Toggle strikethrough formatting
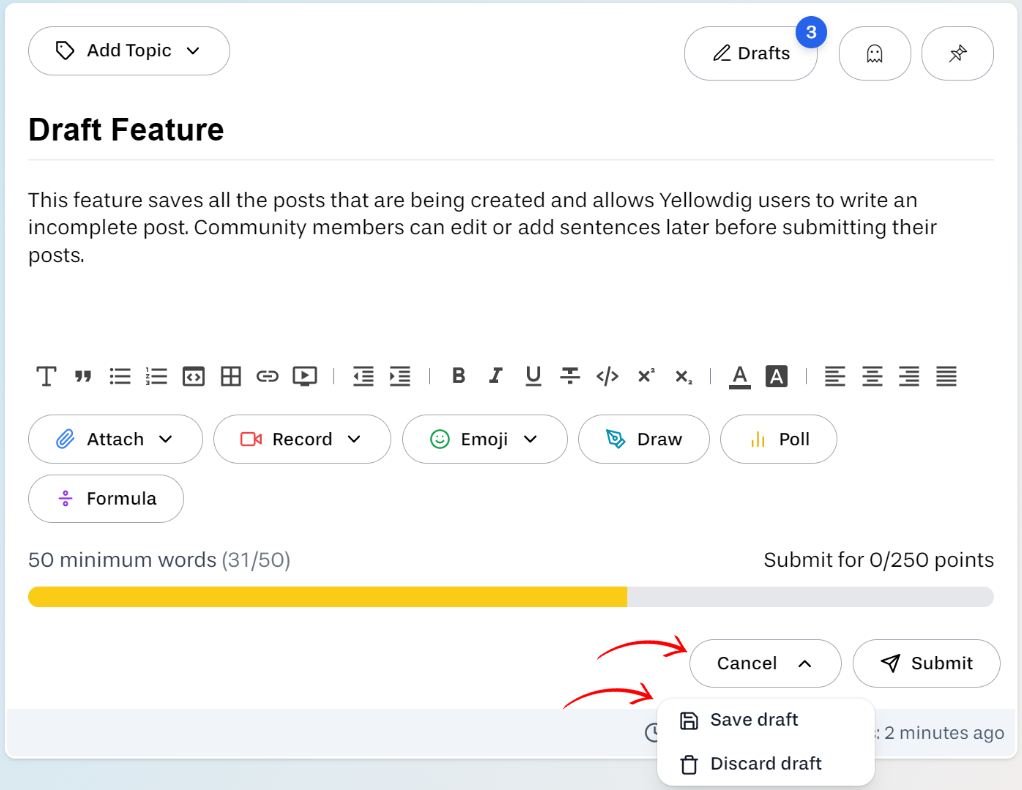This screenshot has height=790, width=1022. [570, 376]
